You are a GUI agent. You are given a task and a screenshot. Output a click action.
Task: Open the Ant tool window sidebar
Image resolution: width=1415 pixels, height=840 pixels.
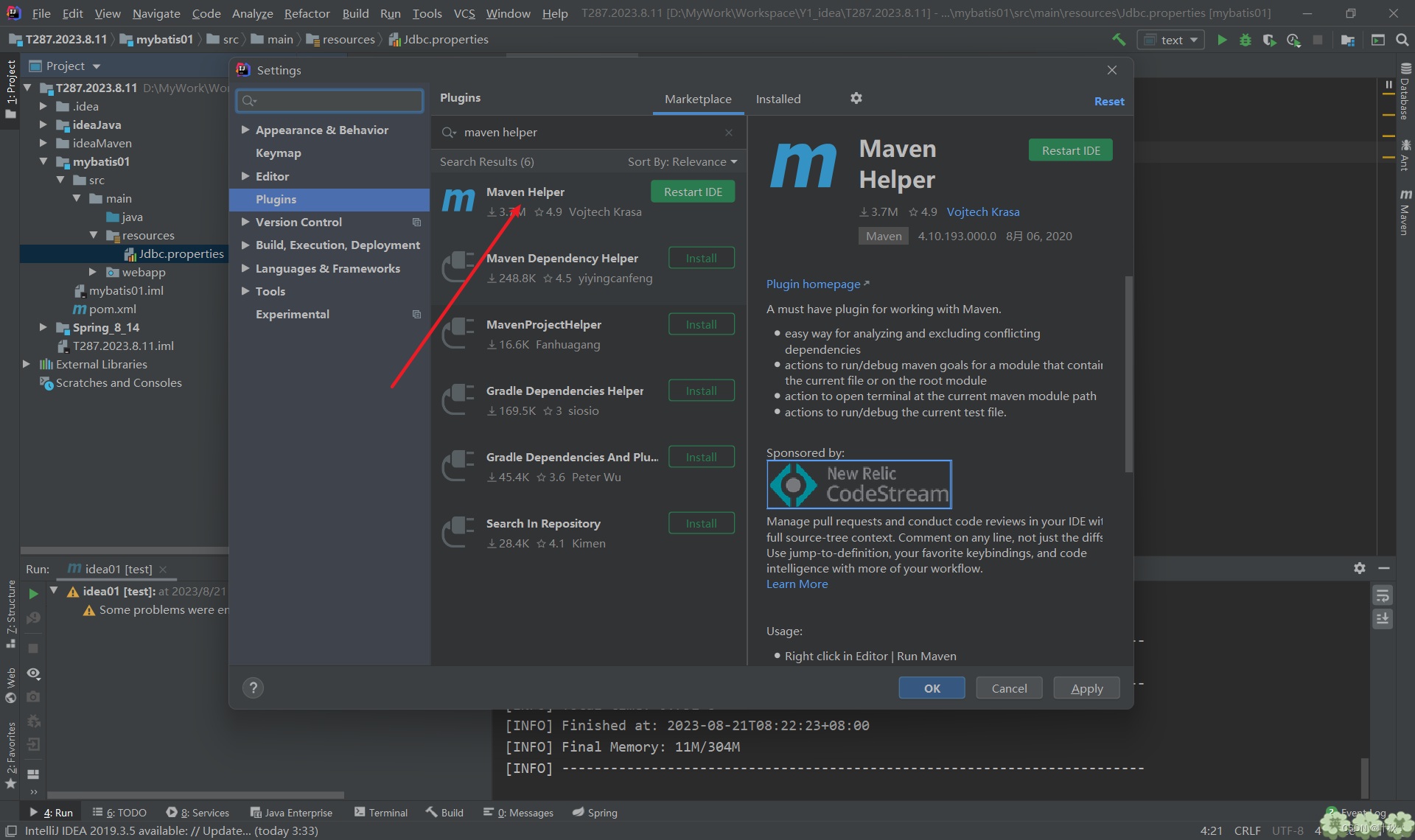(x=1405, y=155)
